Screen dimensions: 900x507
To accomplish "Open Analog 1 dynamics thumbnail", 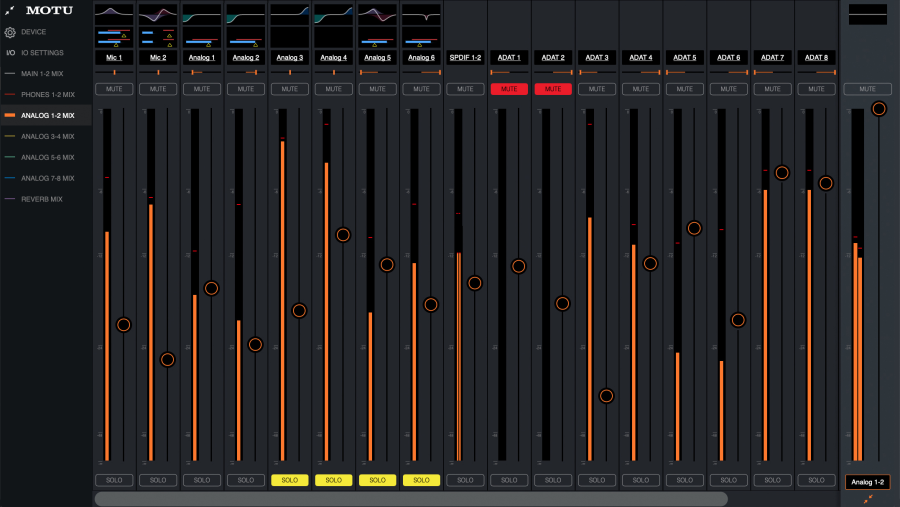I will point(202,37).
